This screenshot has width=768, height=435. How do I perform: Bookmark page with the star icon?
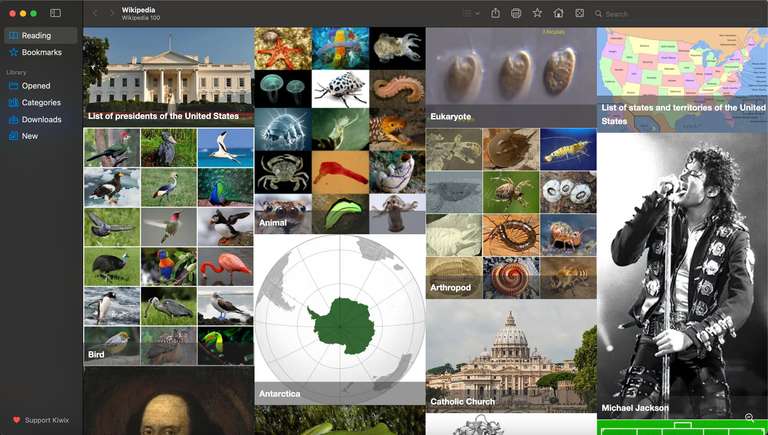coord(537,13)
